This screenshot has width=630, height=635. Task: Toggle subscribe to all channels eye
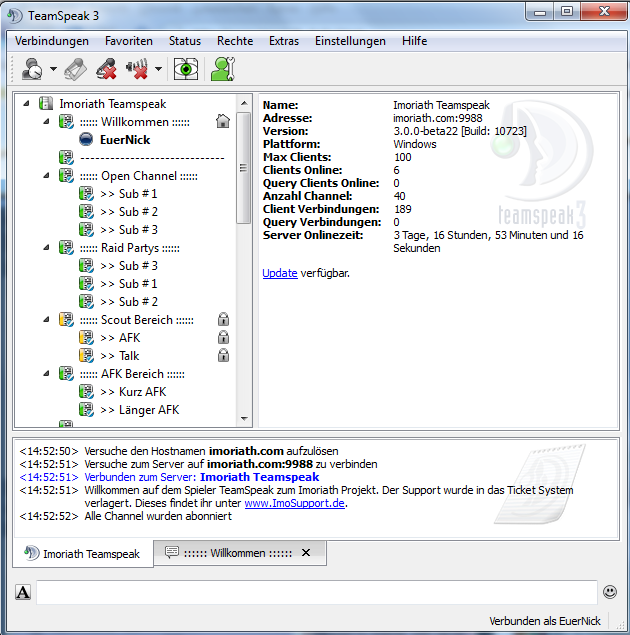[186, 69]
